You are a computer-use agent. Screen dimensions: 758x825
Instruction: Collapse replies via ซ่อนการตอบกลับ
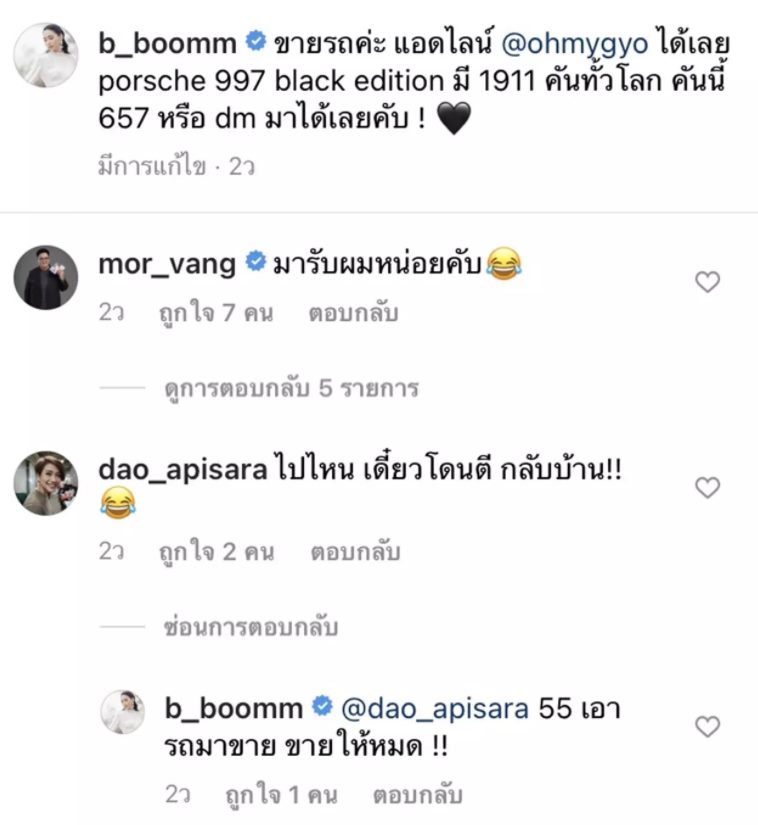tap(250, 627)
